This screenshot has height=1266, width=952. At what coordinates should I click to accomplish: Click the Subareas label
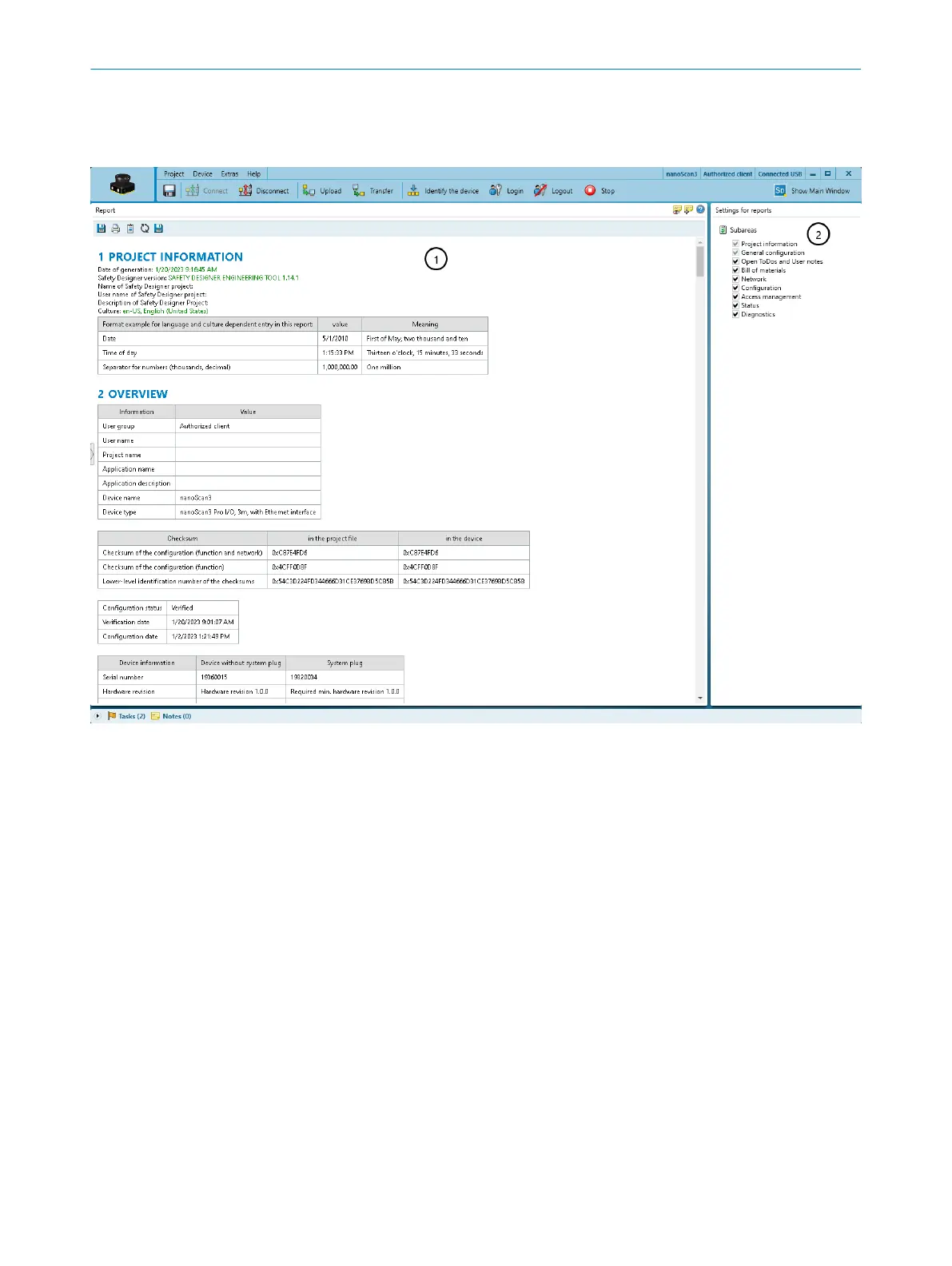pos(743,230)
